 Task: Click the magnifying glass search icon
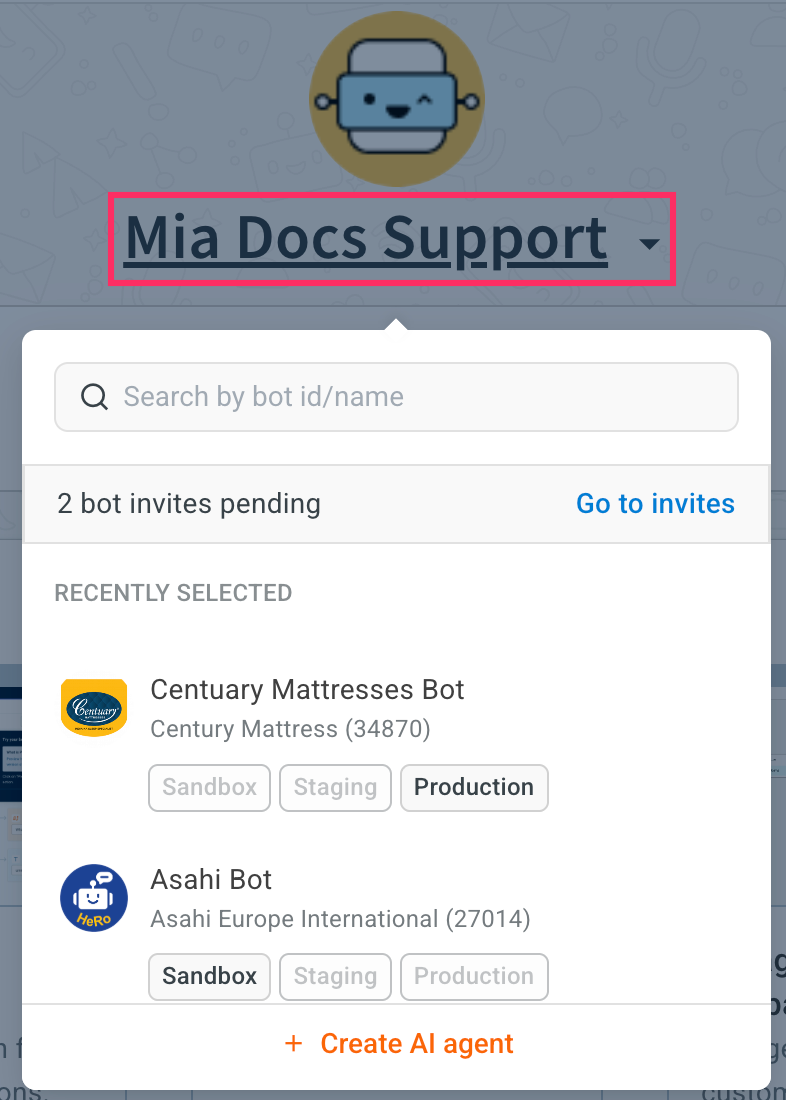[x=94, y=397]
